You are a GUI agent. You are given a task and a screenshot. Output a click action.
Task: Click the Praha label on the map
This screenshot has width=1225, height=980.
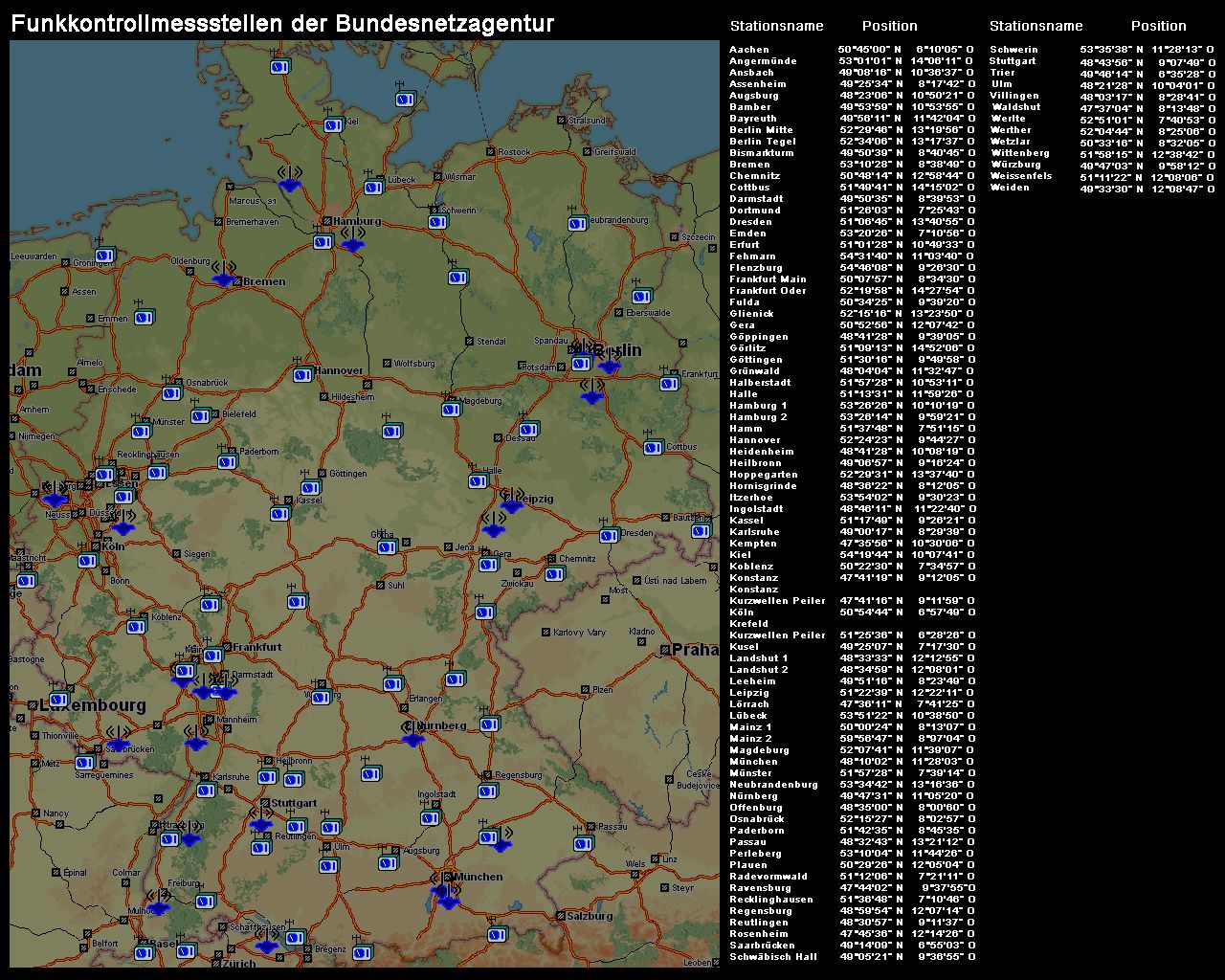coord(695,650)
